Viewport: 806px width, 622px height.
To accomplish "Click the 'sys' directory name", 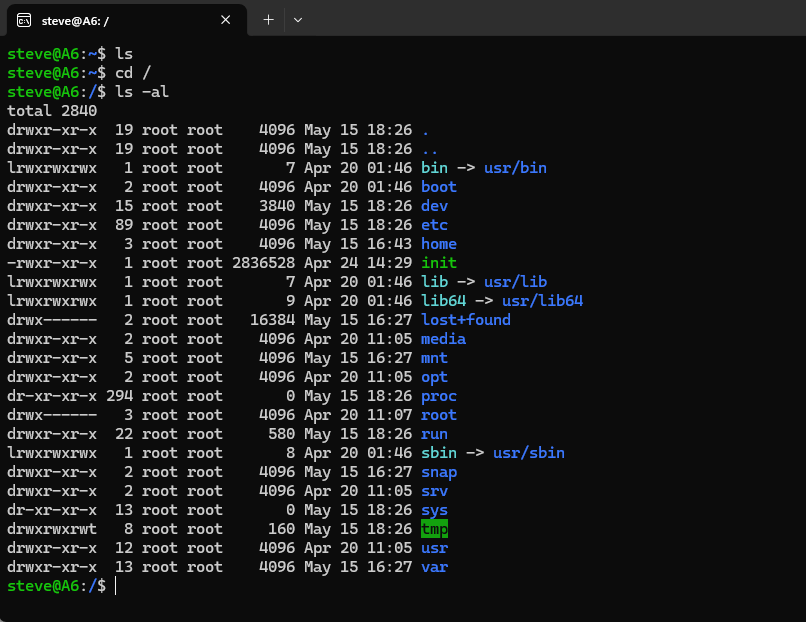I will click(434, 510).
